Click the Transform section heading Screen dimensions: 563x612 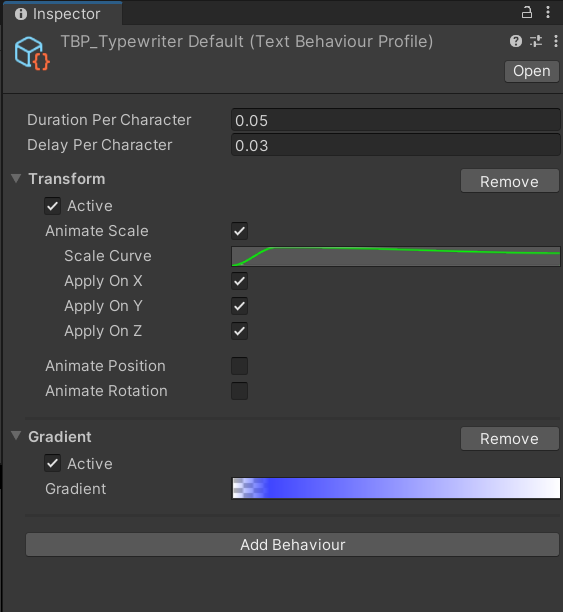coord(67,179)
